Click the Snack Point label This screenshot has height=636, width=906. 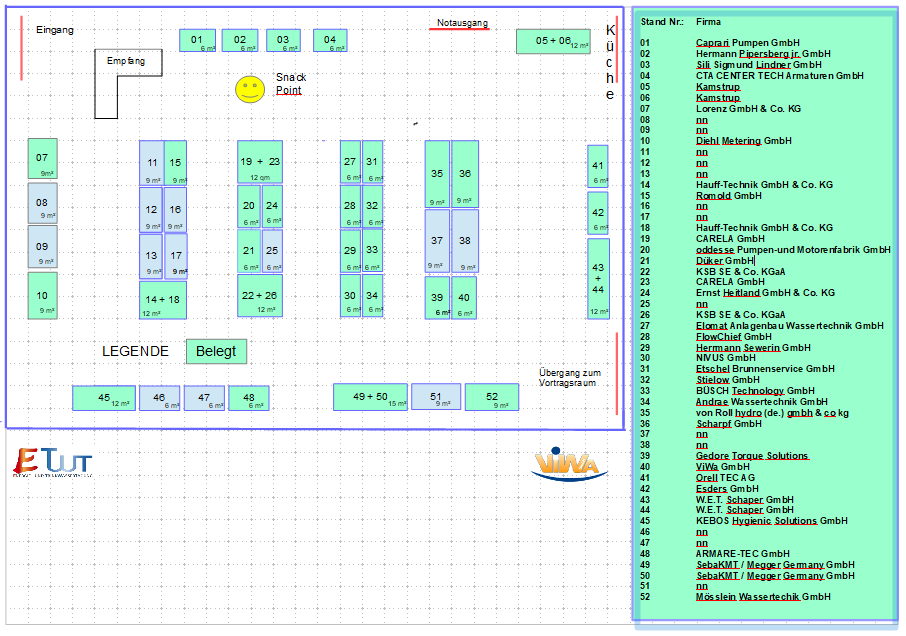291,84
